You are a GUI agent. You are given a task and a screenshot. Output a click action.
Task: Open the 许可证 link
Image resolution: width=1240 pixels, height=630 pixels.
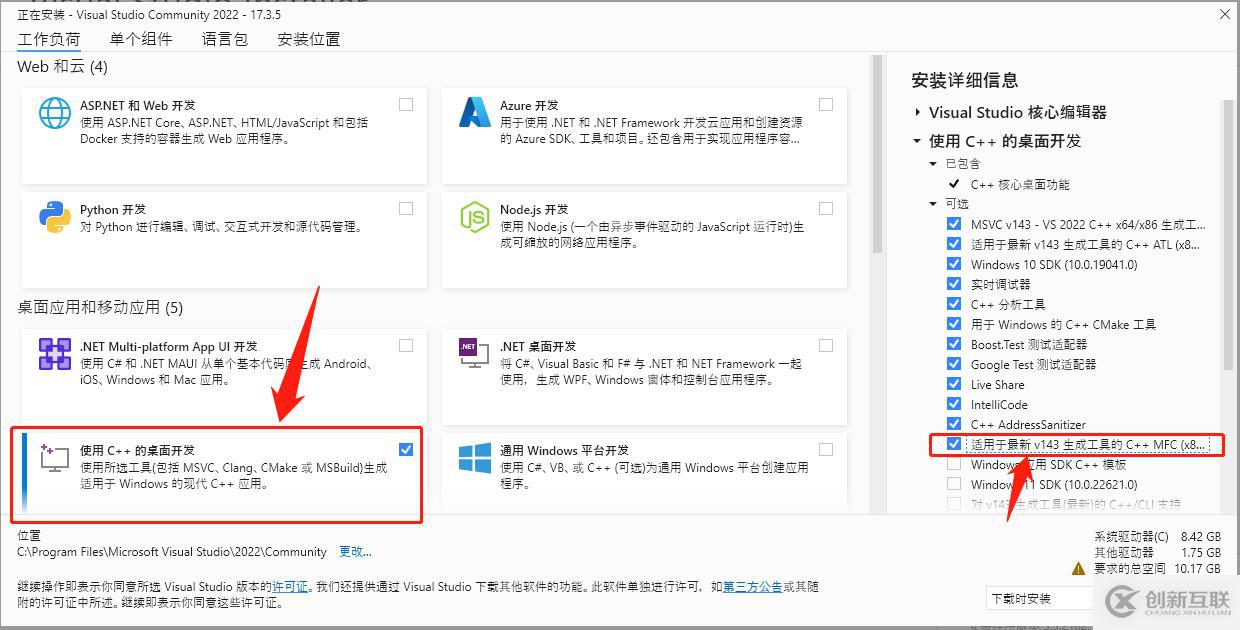[x=290, y=587]
